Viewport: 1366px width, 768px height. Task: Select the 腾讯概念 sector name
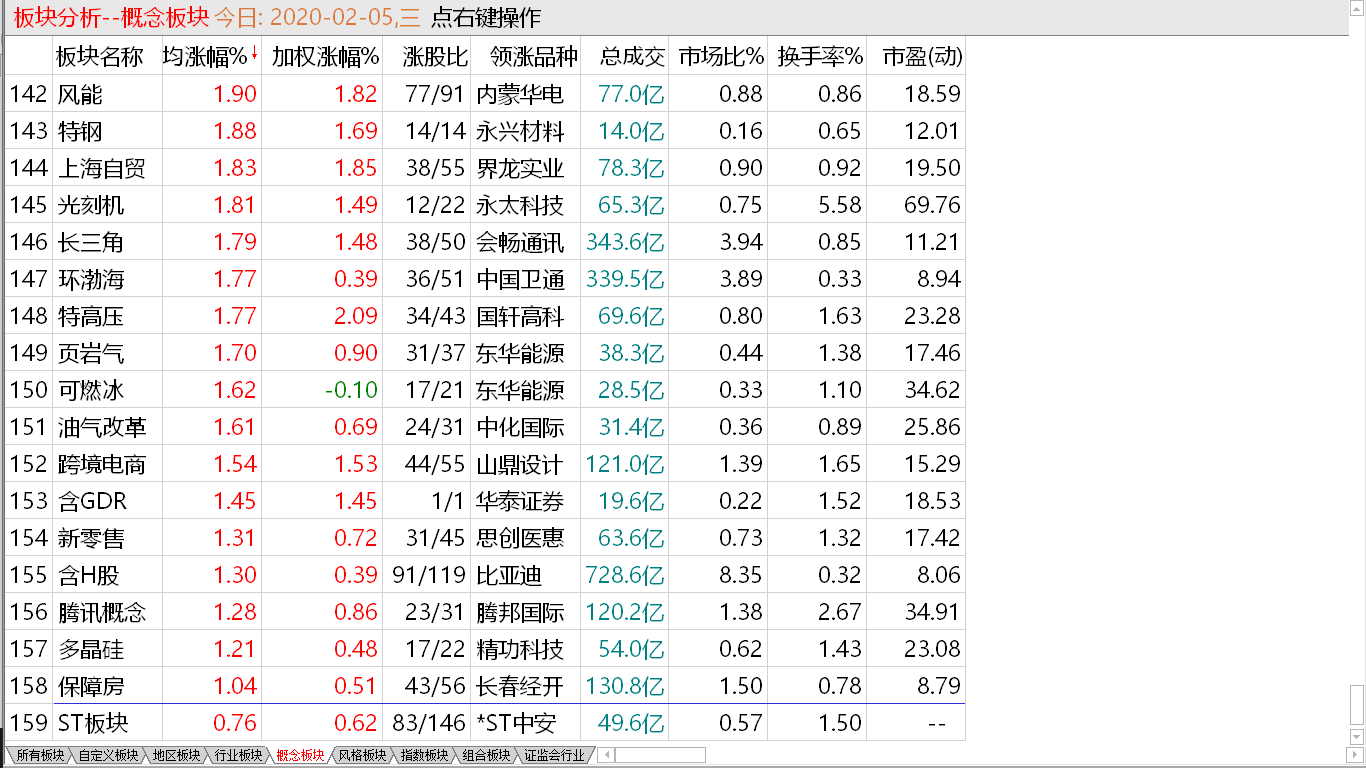pos(101,612)
